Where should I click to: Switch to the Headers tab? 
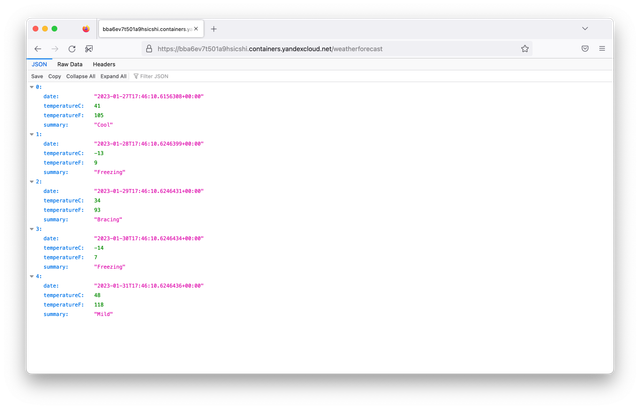[104, 64]
